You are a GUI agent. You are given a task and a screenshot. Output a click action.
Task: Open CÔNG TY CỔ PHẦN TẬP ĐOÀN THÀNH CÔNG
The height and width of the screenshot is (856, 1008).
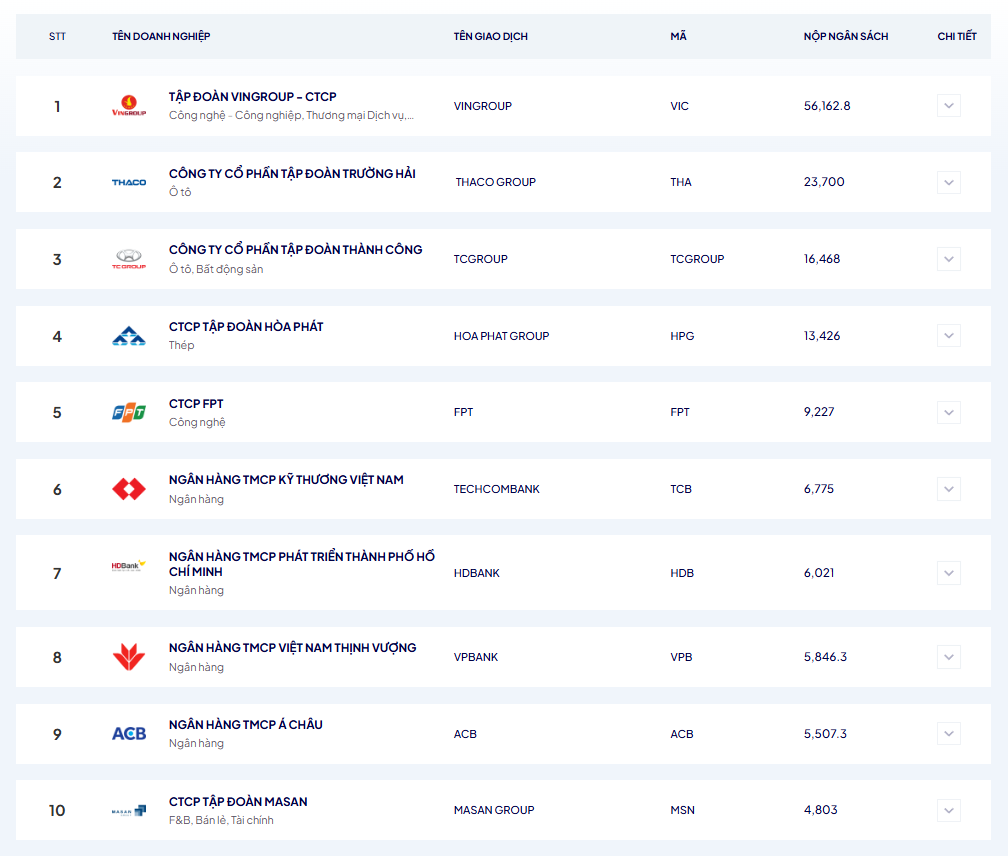(x=296, y=250)
